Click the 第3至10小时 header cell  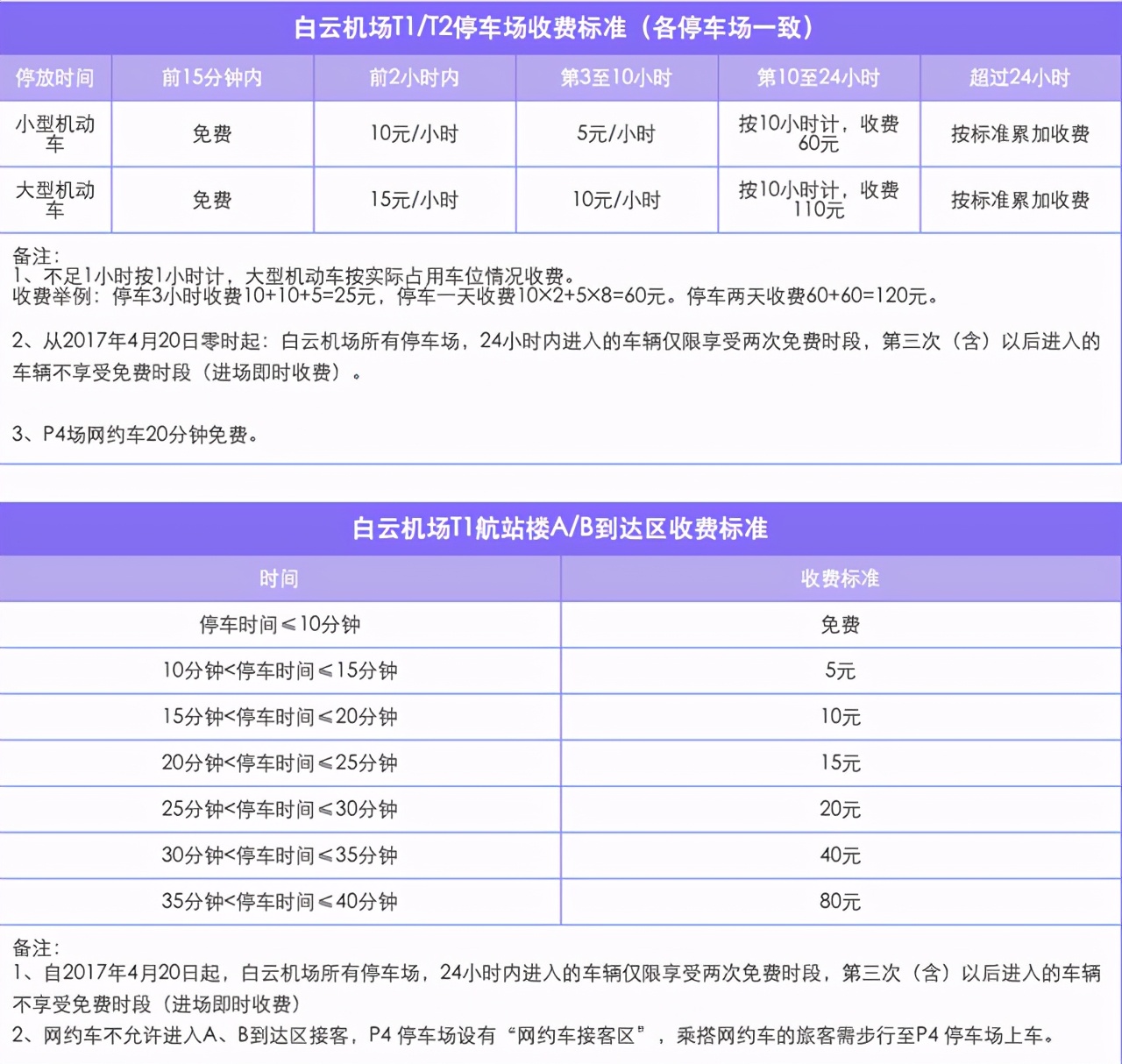[616, 77]
